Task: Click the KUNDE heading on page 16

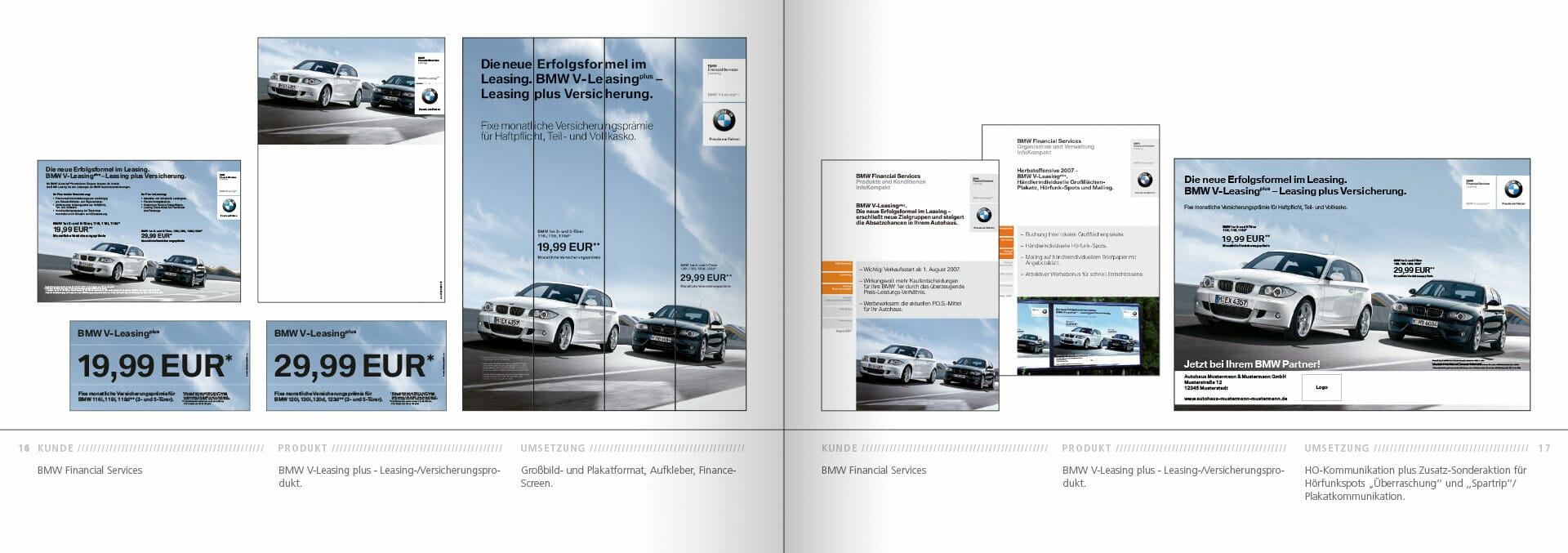Action: click(56, 448)
